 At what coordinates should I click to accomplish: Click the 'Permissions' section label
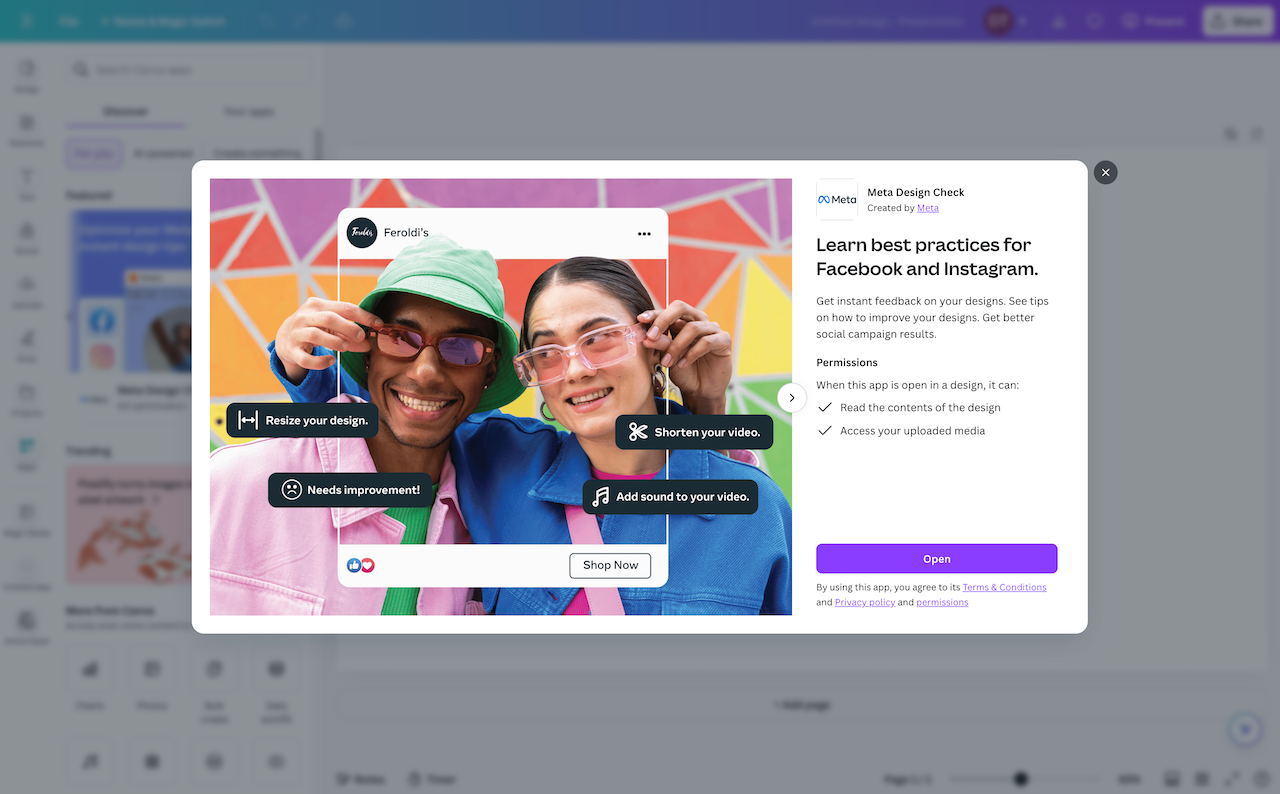tap(847, 363)
